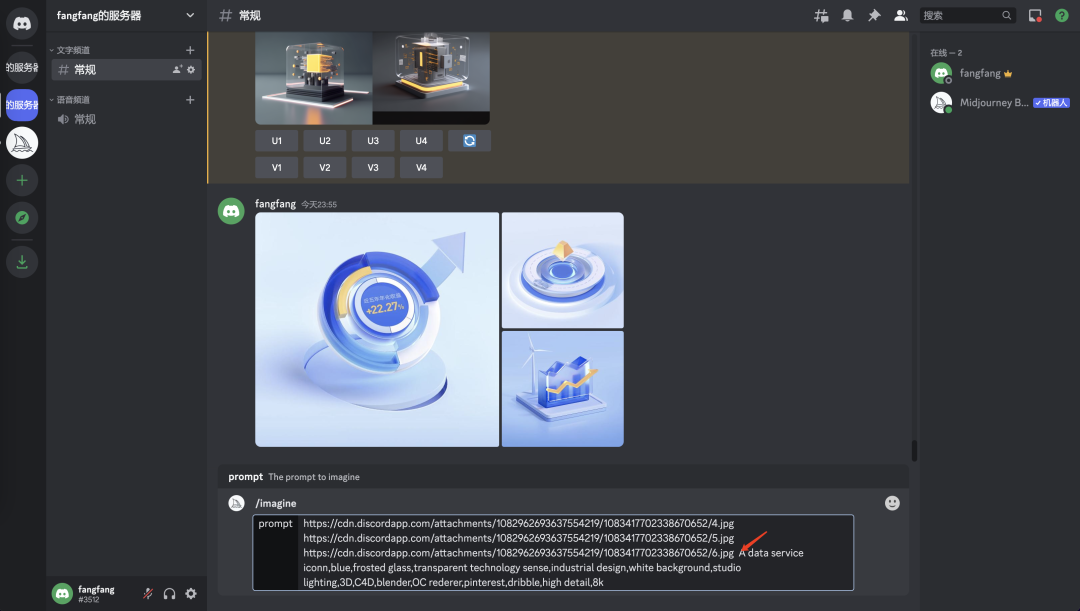Upscale image with U4 button
Screen dimensions: 1080x611
(421, 141)
